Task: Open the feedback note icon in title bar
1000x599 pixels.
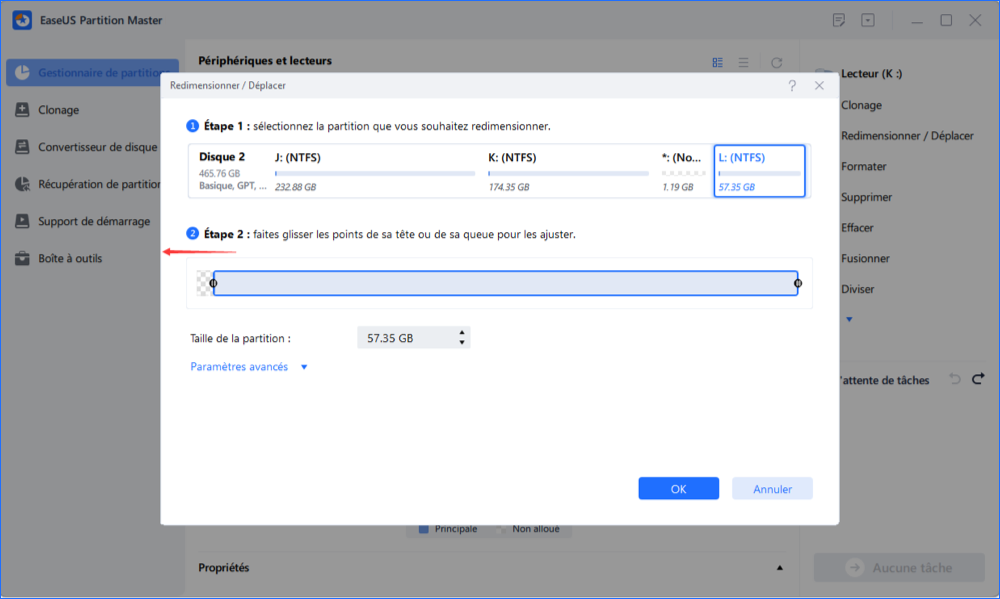Action: pyautogui.click(x=838, y=20)
